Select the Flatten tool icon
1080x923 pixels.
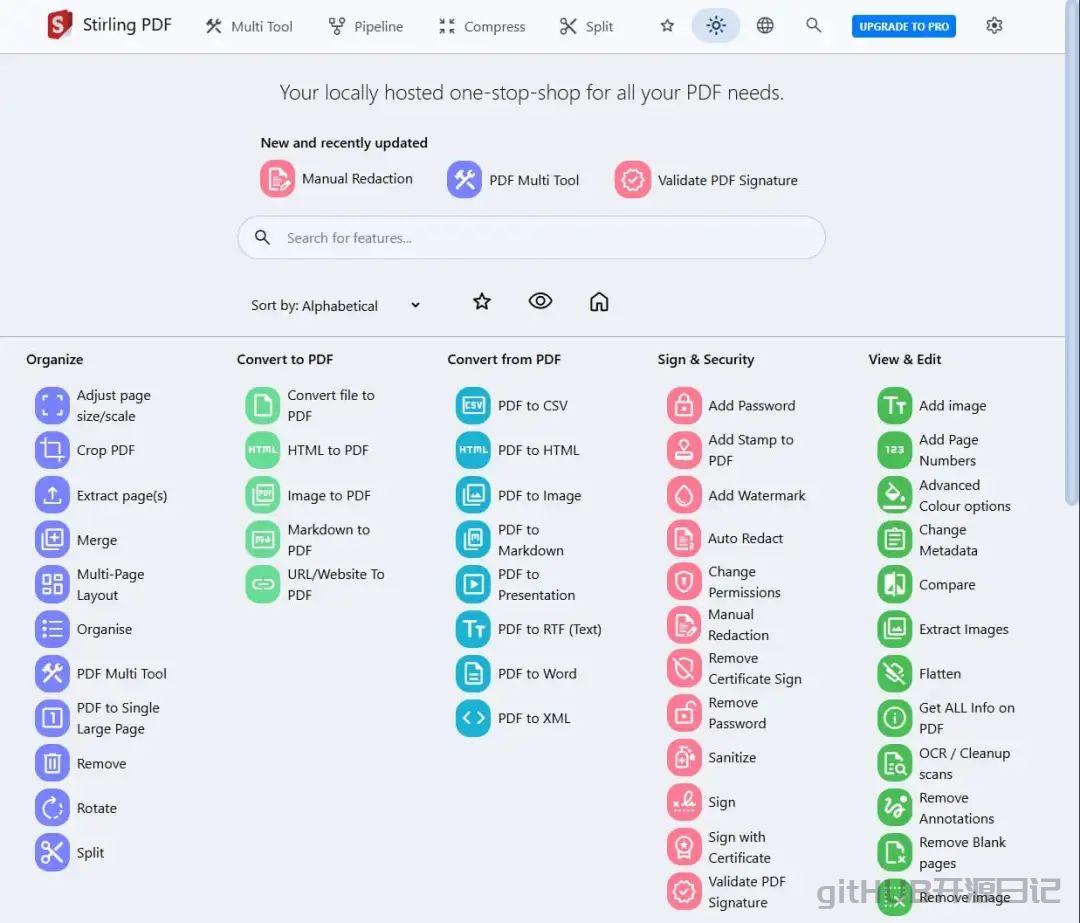[895, 673]
